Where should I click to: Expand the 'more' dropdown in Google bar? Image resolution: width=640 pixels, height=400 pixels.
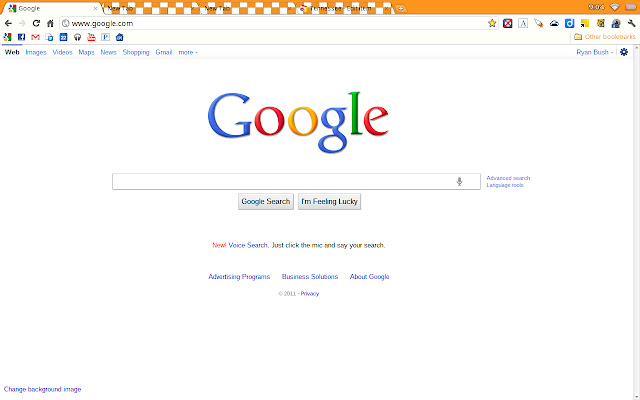(x=188, y=52)
